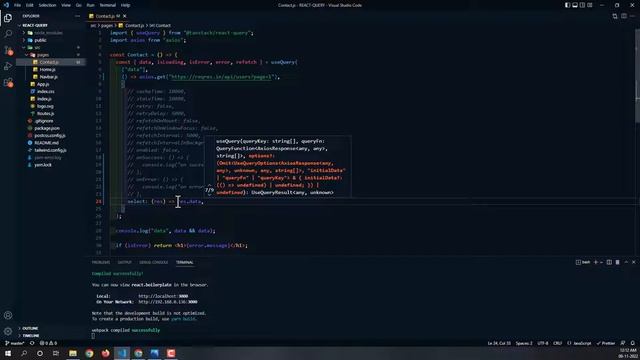This screenshot has height=360, width=640.
Task: Switch to the OUTPUT panel tab
Action: pyautogui.click(x=124, y=262)
